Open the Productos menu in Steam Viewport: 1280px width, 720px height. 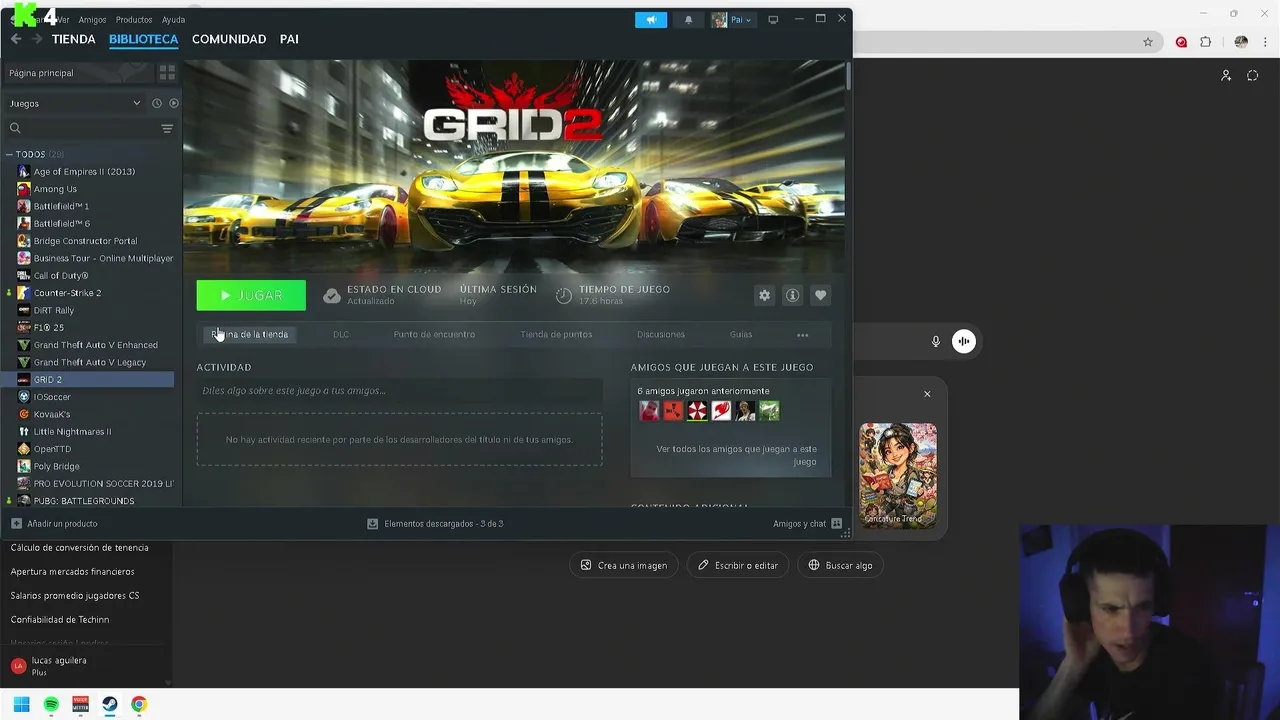tap(134, 20)
